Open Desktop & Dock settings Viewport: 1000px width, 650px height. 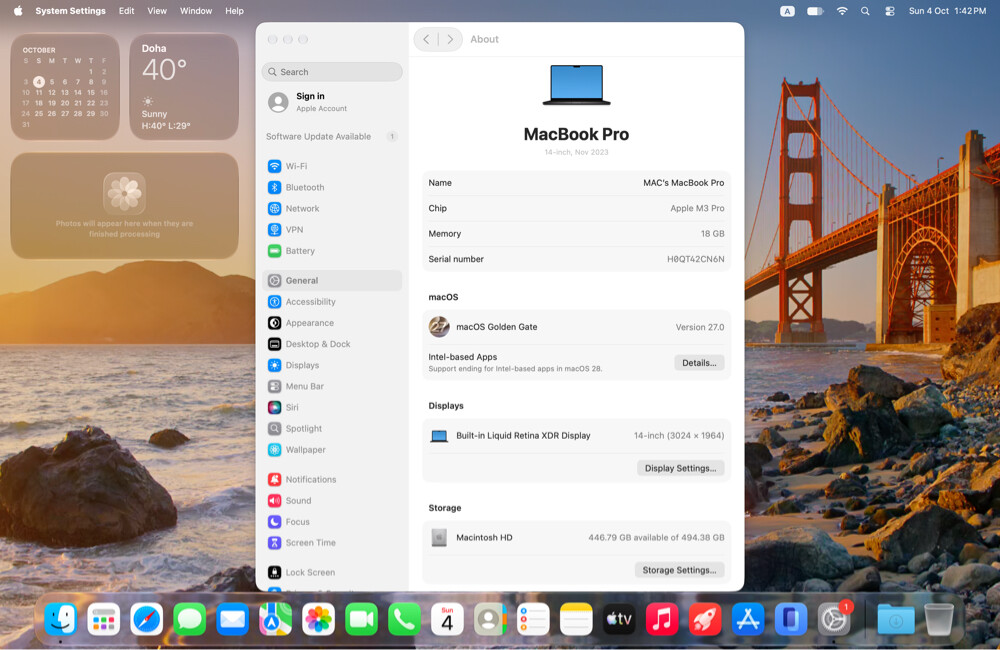[332, 344]
